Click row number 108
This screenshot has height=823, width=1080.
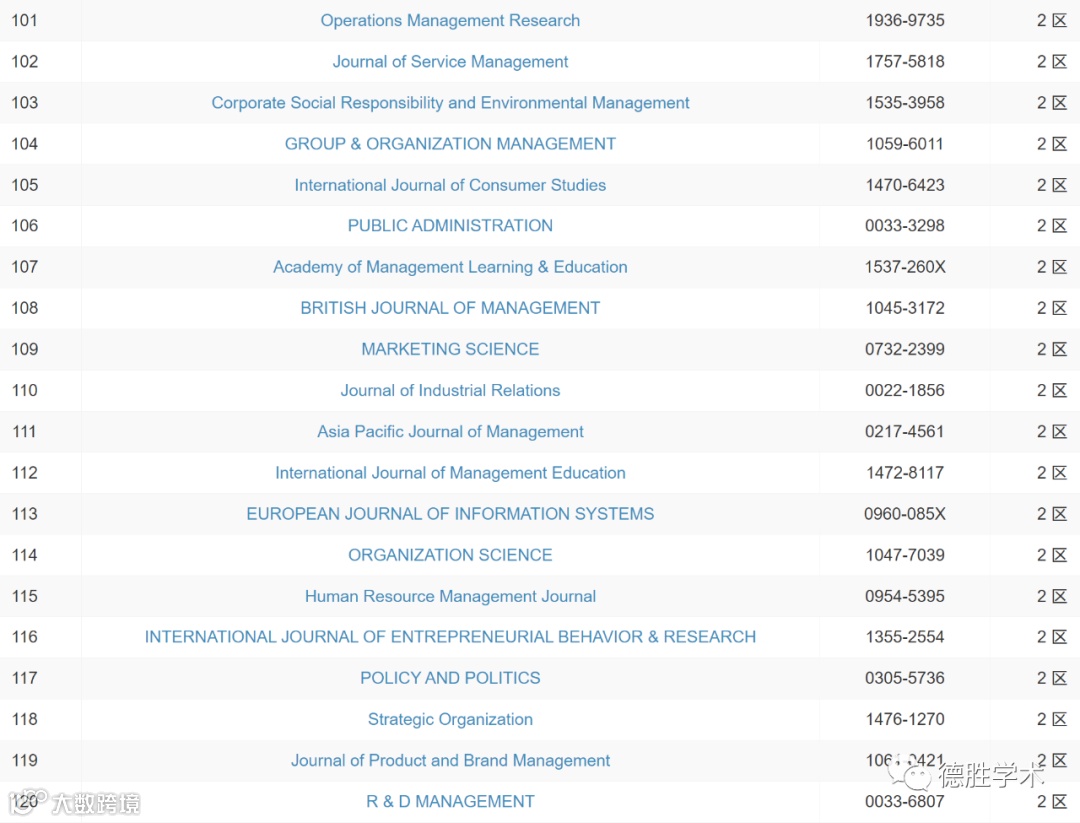(x=24, y=308)
